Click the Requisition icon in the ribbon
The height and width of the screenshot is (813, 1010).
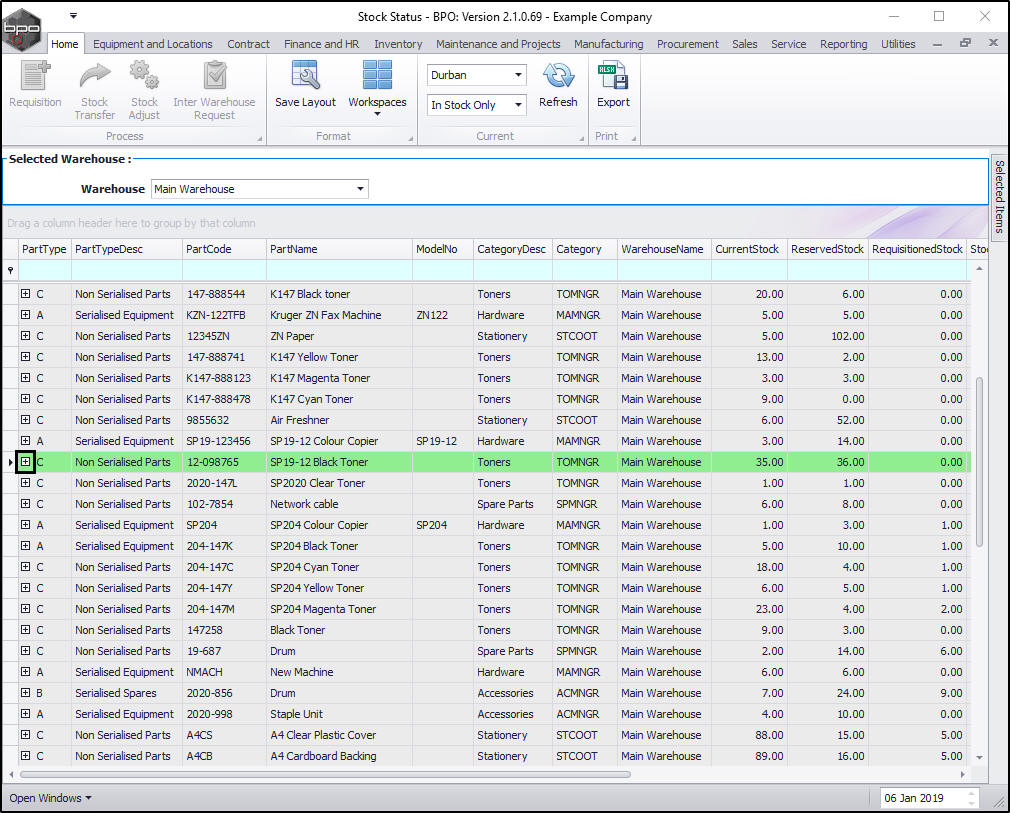point(36,77)
